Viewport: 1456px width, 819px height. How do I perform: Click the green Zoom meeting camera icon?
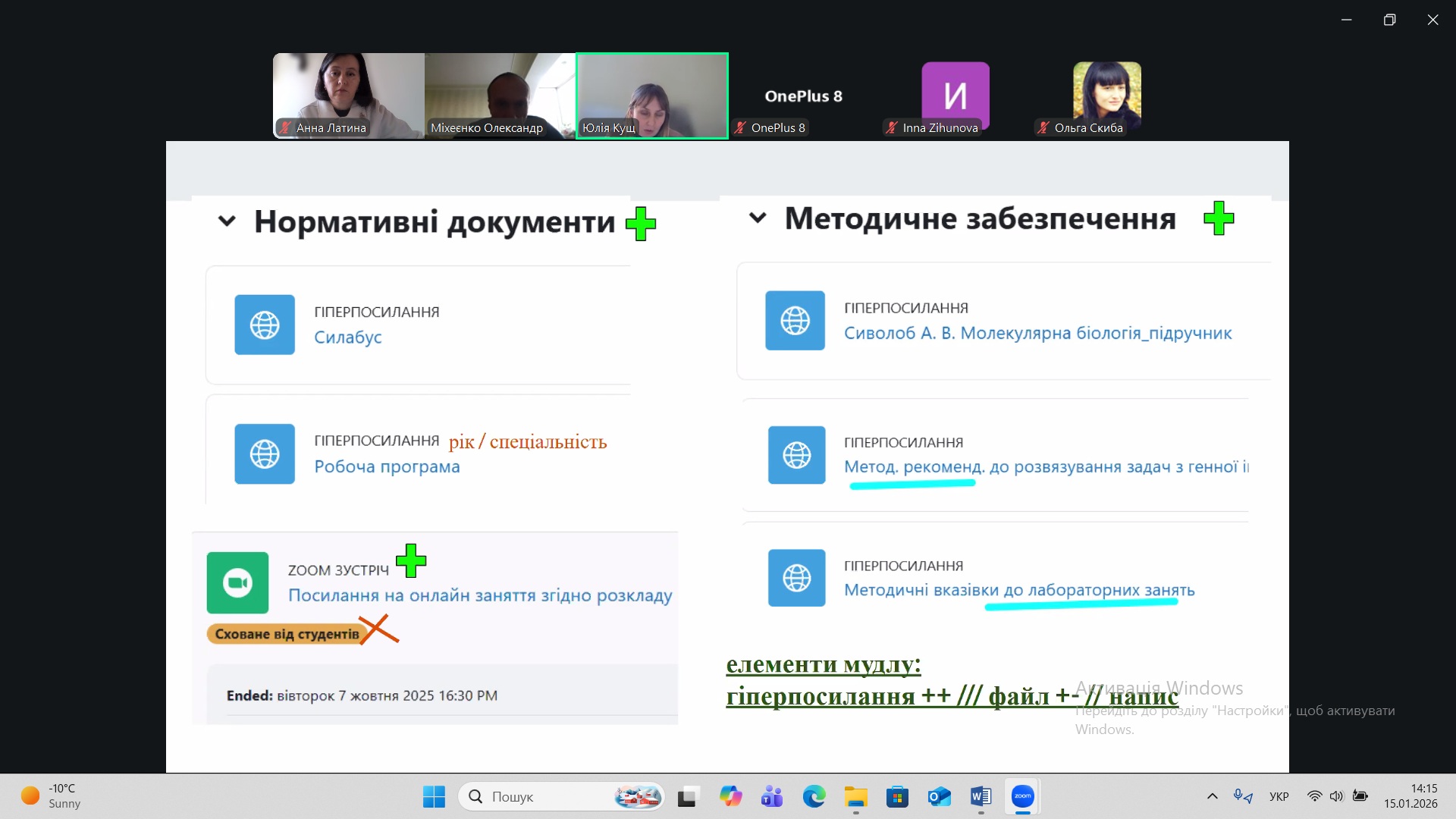[x=237, y=582]
